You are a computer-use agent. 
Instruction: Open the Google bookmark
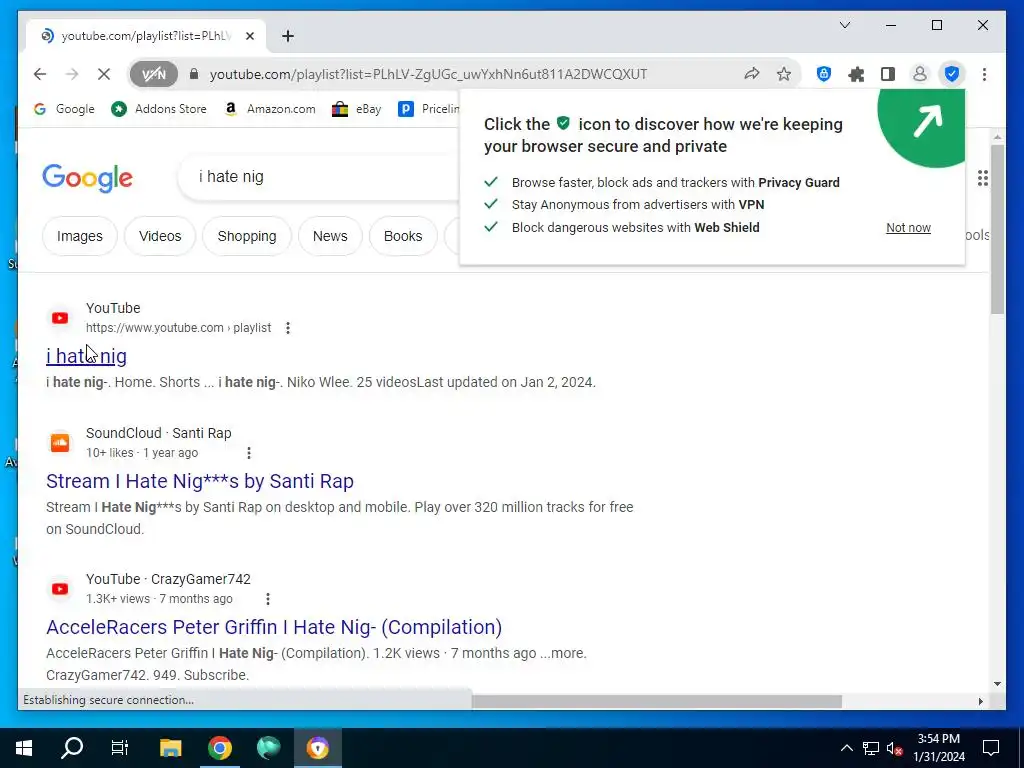click(64, 109)
